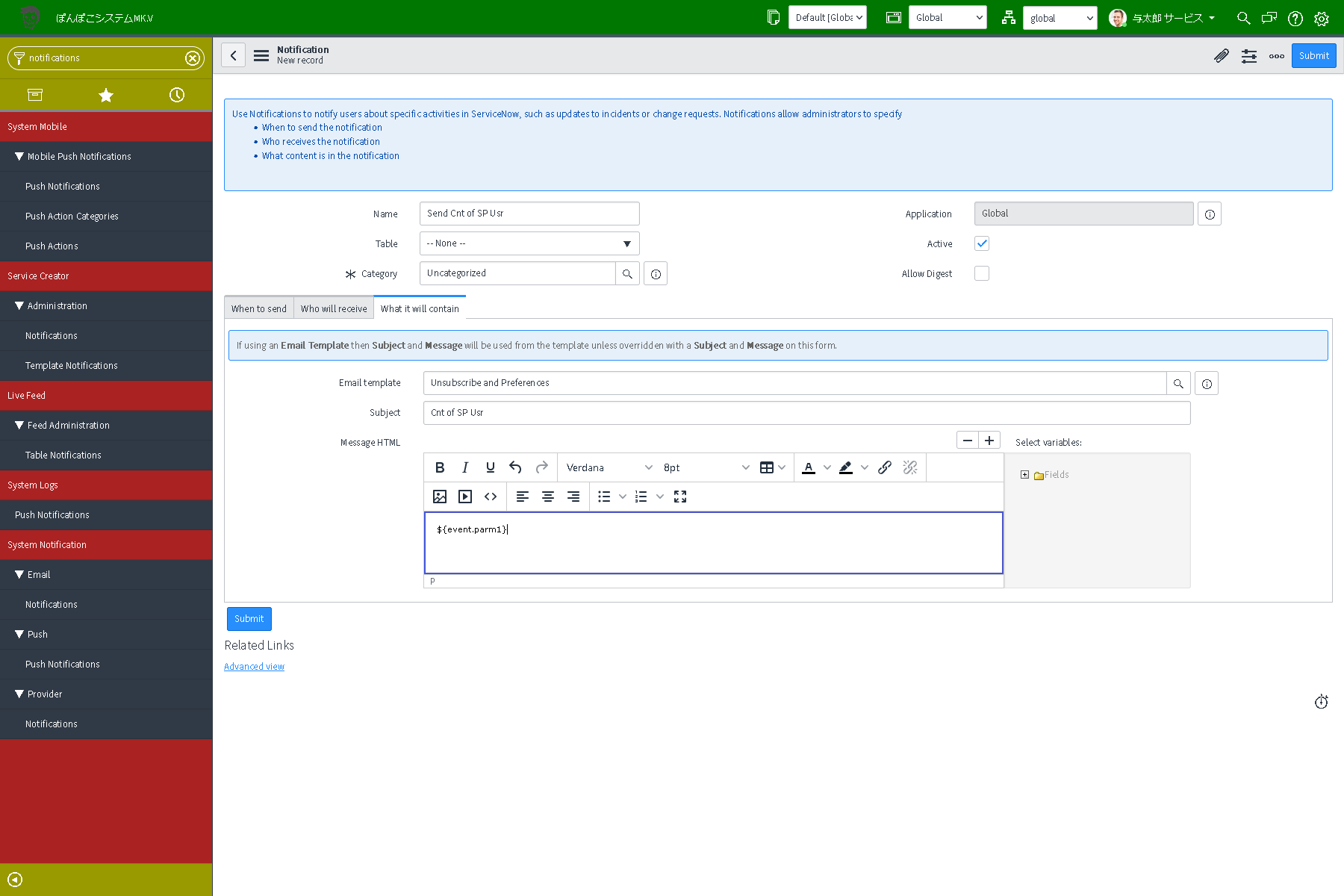Follow 'Who receives the notification' link

click(321, 142)
